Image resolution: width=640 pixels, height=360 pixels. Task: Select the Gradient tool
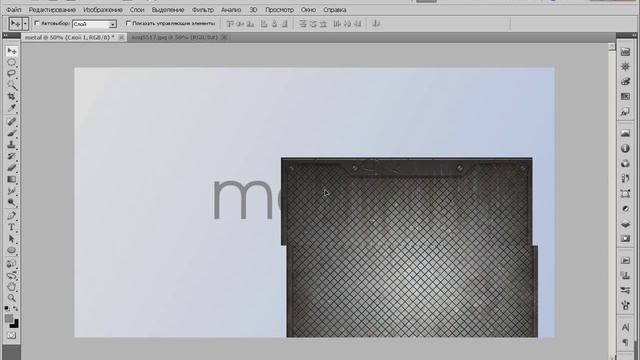tap(11, 179)
